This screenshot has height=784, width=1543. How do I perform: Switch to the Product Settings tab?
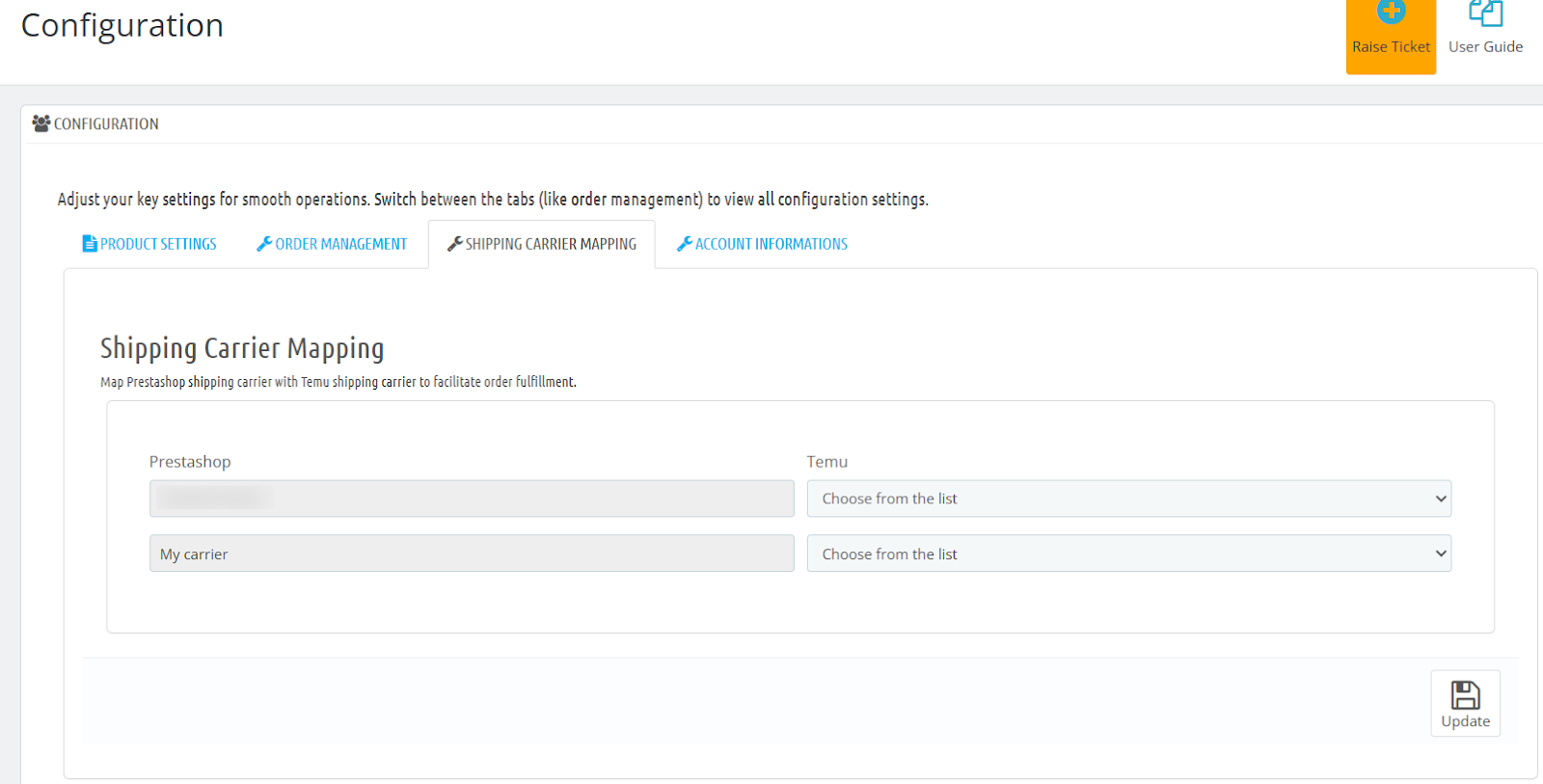pos(158,245)
